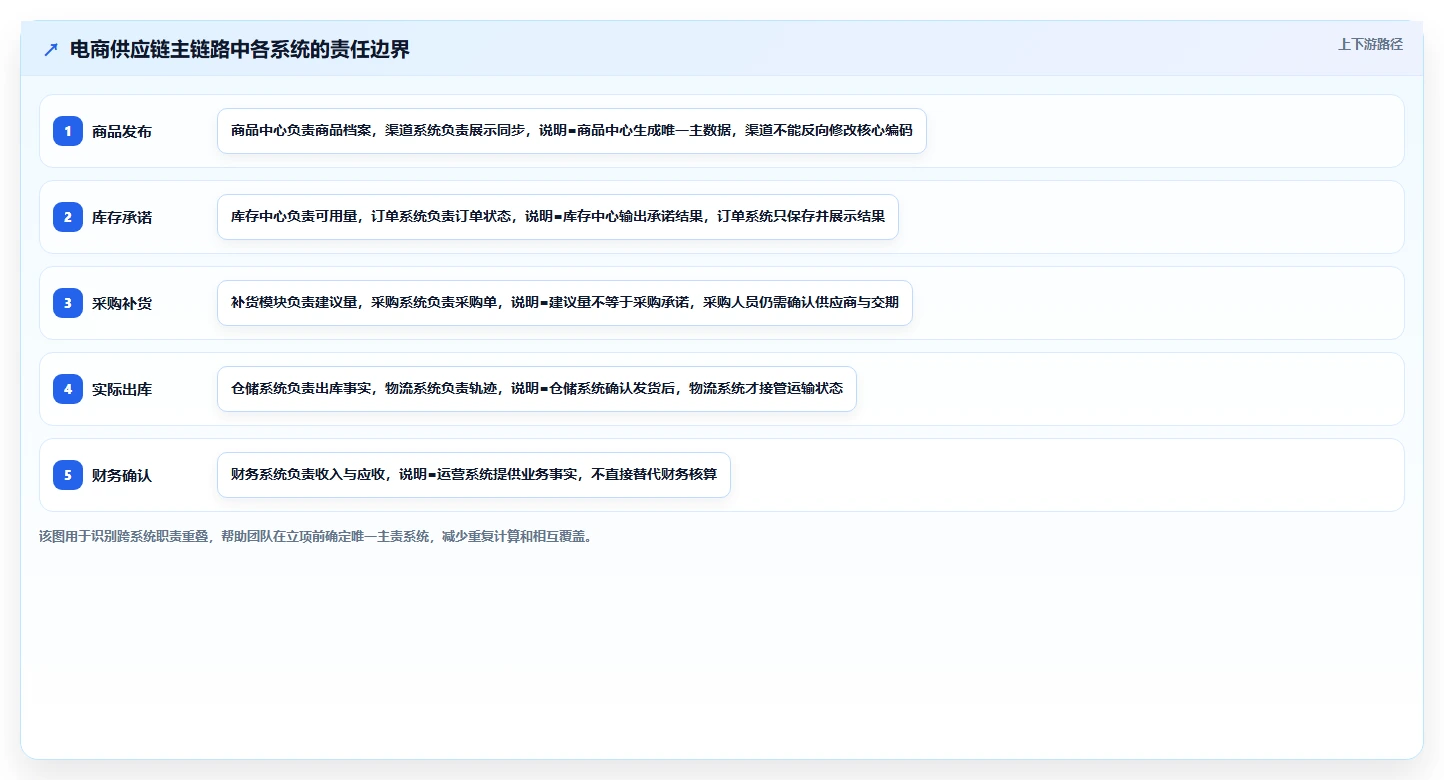Click step number 4 badge for 实际出库
This screenshot has height=780, width=1444.
pos(68,388)
